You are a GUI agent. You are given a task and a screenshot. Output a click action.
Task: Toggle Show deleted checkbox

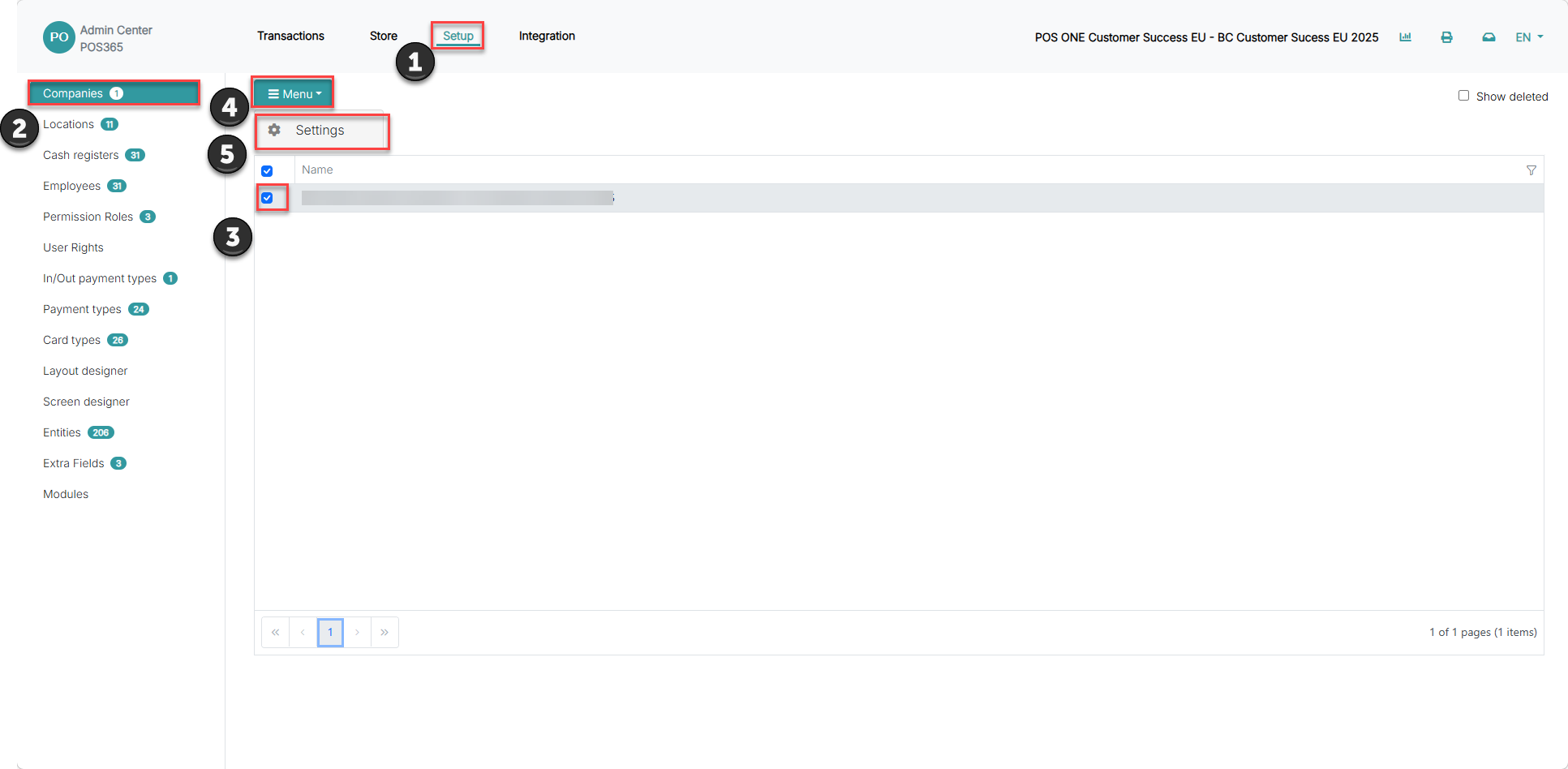pyautogui.click(x=1463, y=96)
